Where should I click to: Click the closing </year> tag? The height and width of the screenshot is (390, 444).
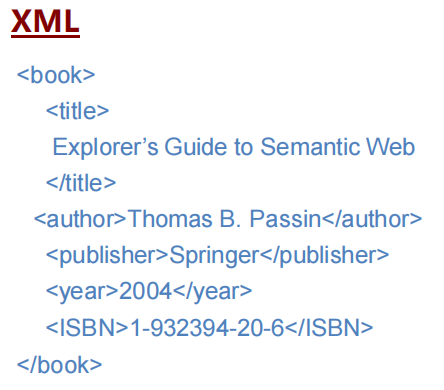[x=213, y=292]
